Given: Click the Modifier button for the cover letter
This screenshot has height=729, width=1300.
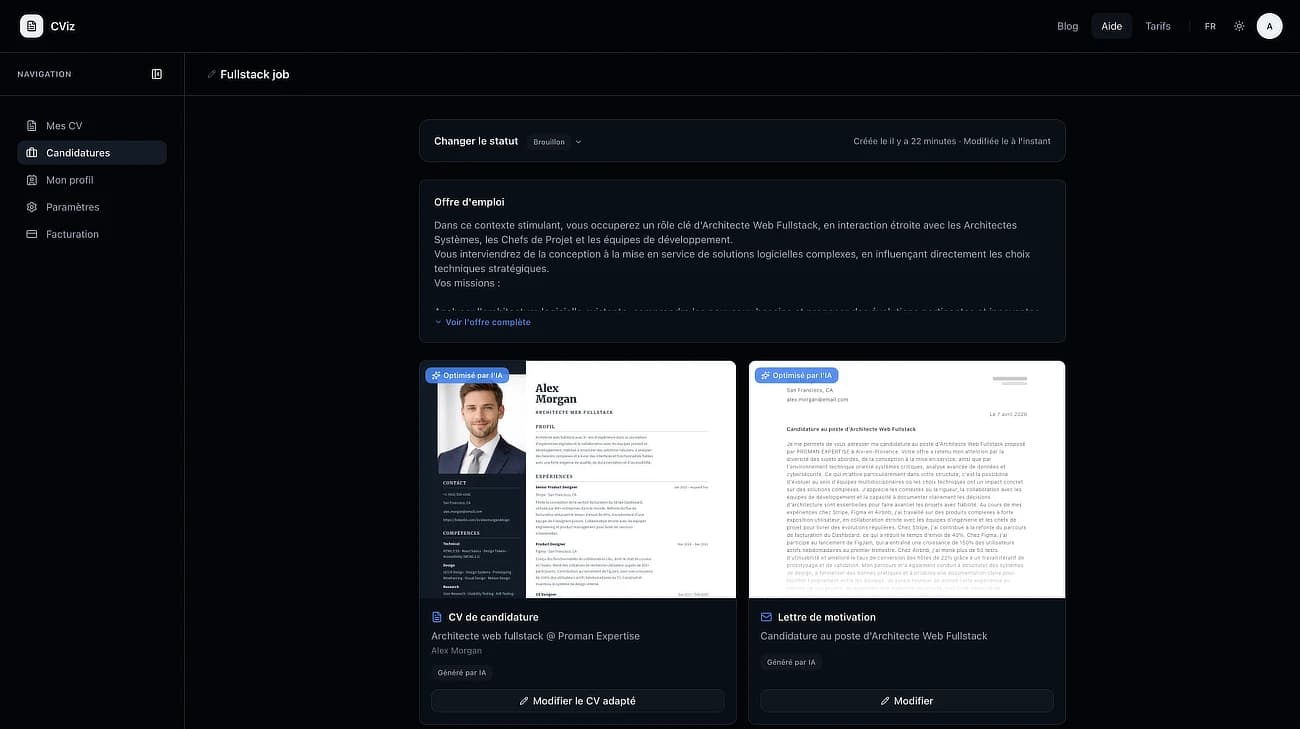Looking at the screenshot, I should 907,701.
